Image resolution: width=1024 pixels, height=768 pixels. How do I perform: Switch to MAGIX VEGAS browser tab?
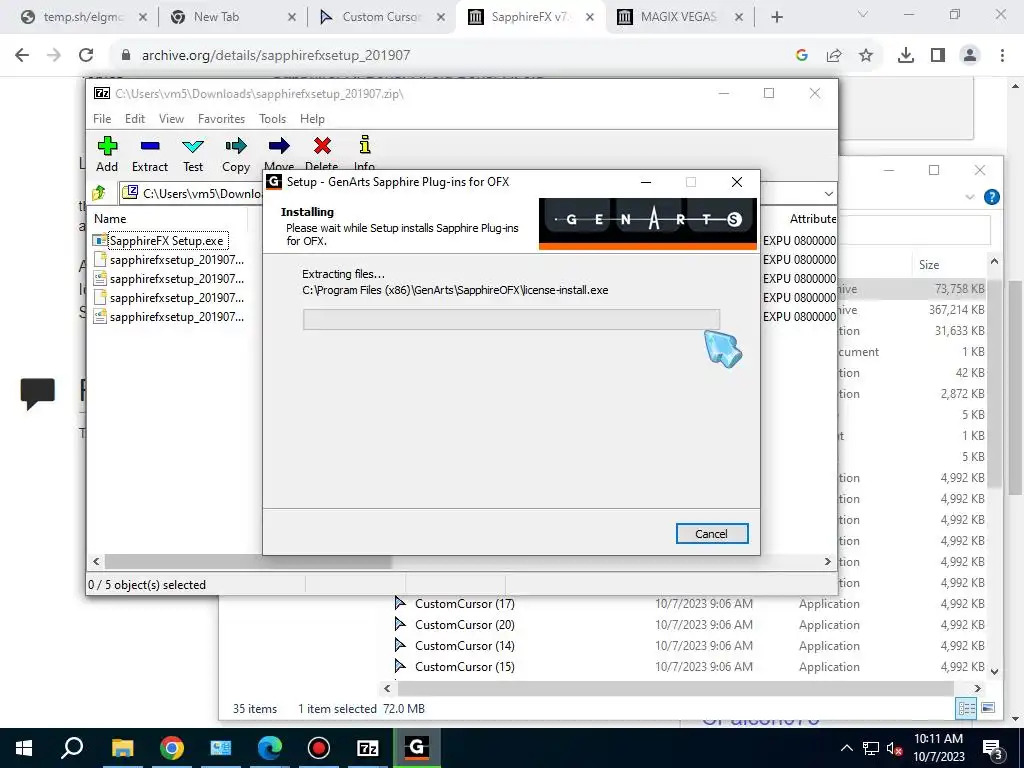[x=678, y=17]
